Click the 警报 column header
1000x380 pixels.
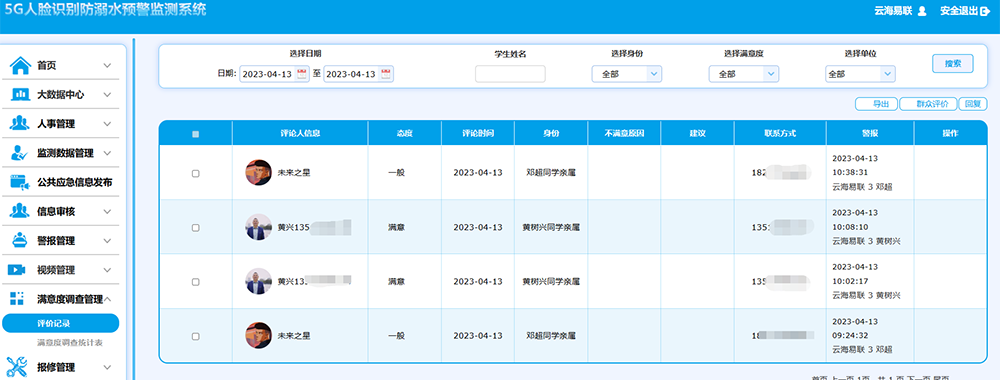pyautogui.click(x=870, y=134)
